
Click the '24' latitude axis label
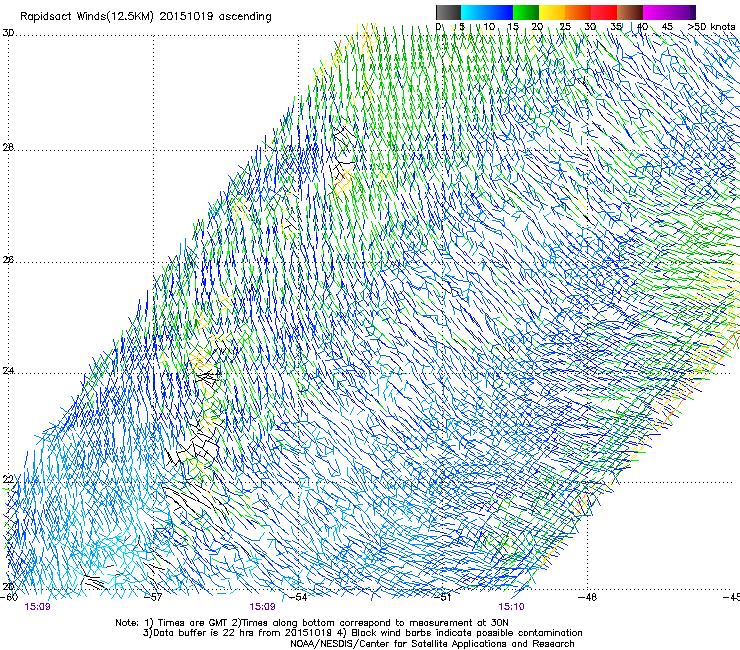8,371
